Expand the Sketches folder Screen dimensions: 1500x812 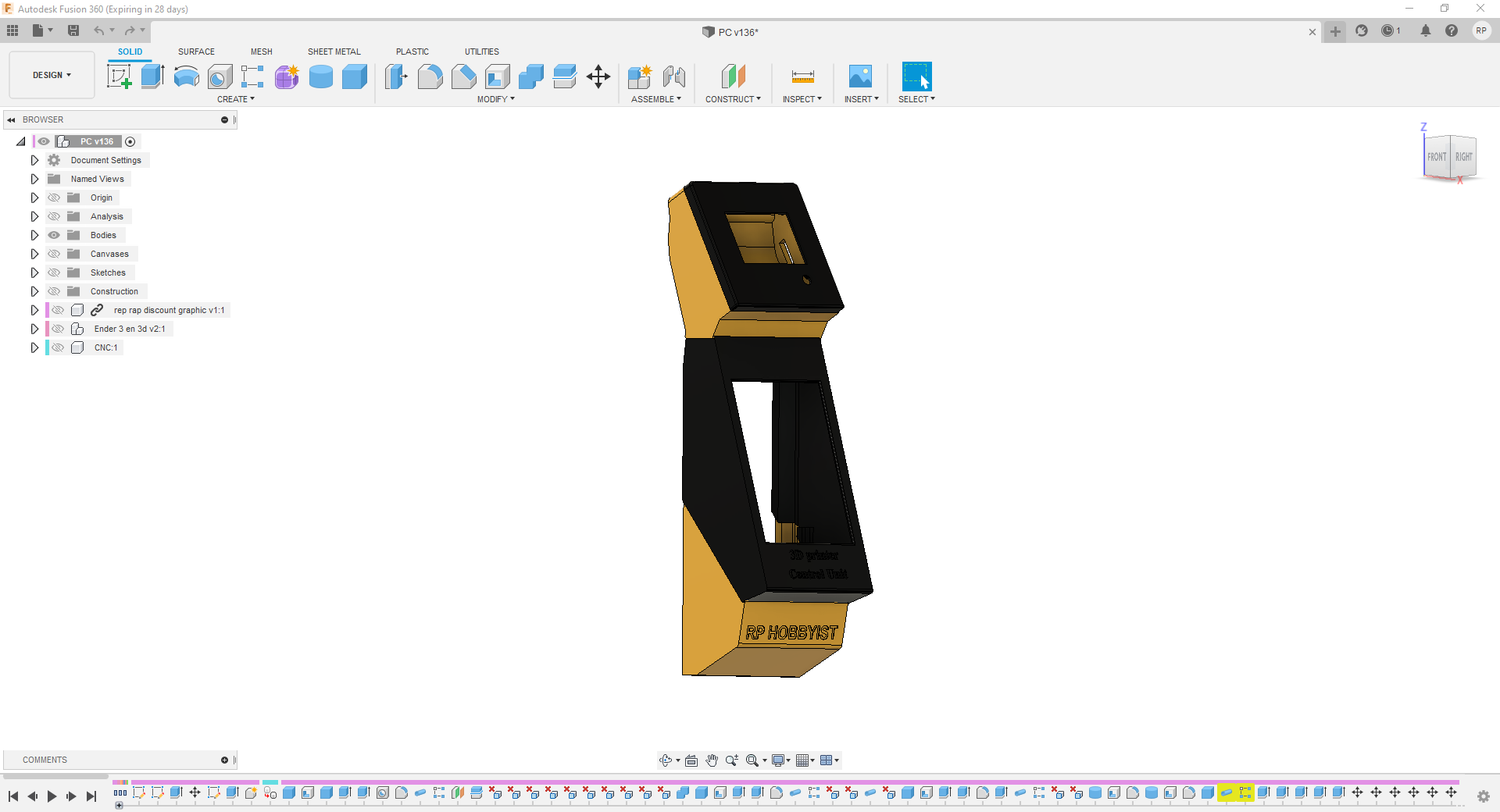point(34,272)
